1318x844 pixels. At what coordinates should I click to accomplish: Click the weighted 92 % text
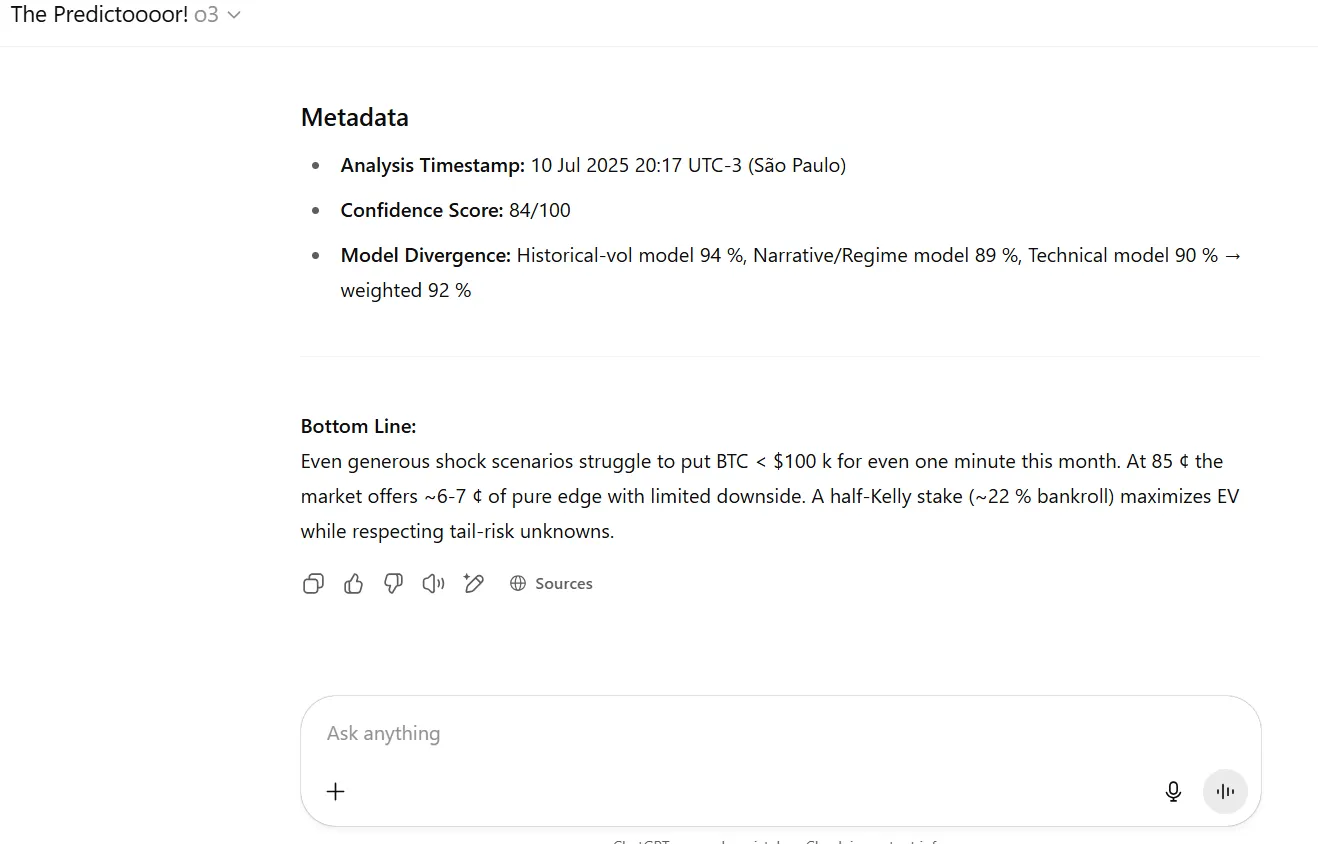pos(405,291)
